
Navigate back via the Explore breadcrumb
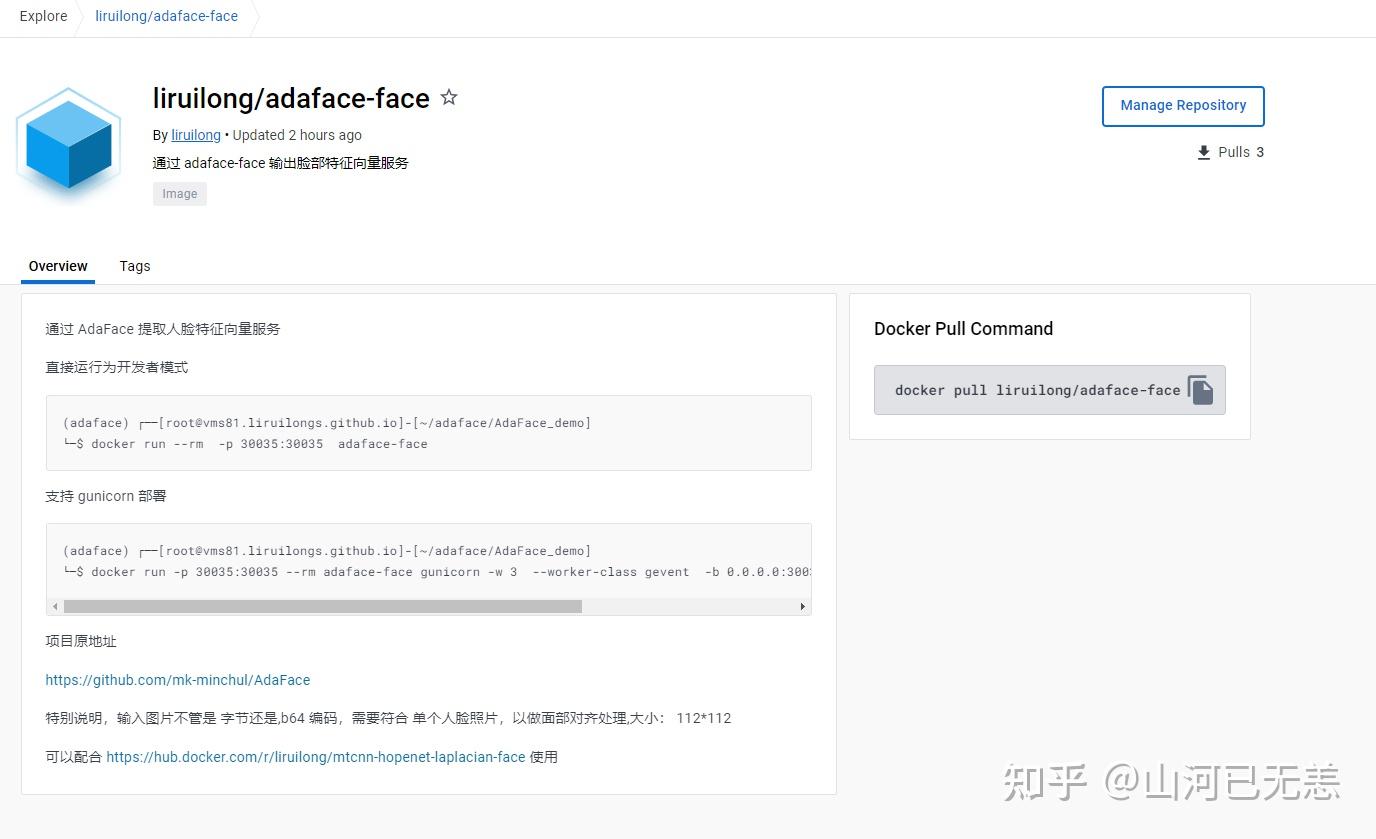point(43,16)
